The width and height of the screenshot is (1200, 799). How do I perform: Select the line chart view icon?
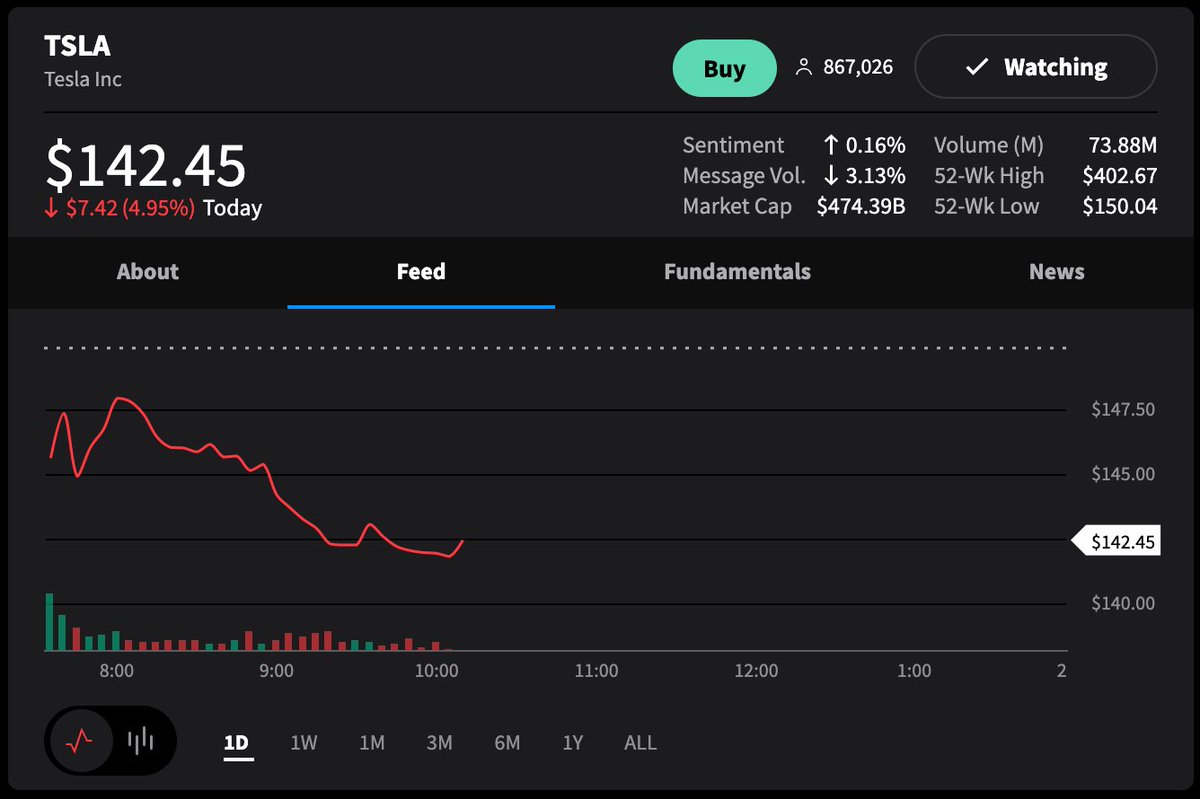point(79,741)
